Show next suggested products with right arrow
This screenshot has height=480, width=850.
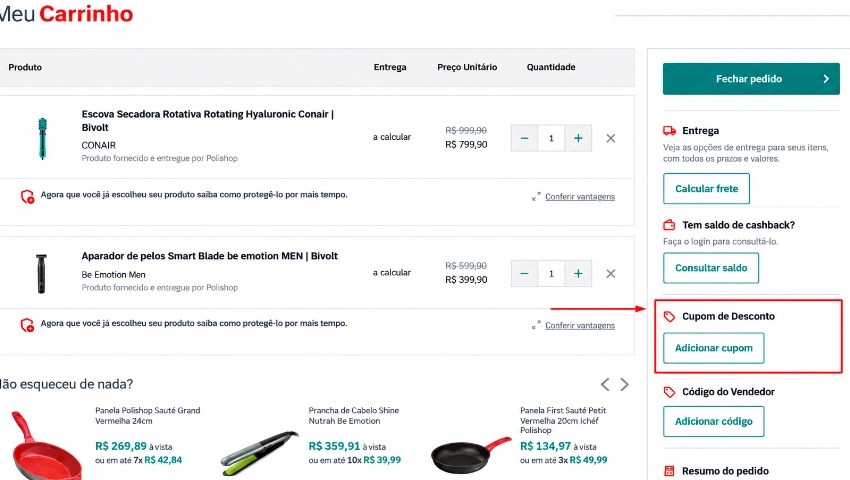tap(624, 385)
